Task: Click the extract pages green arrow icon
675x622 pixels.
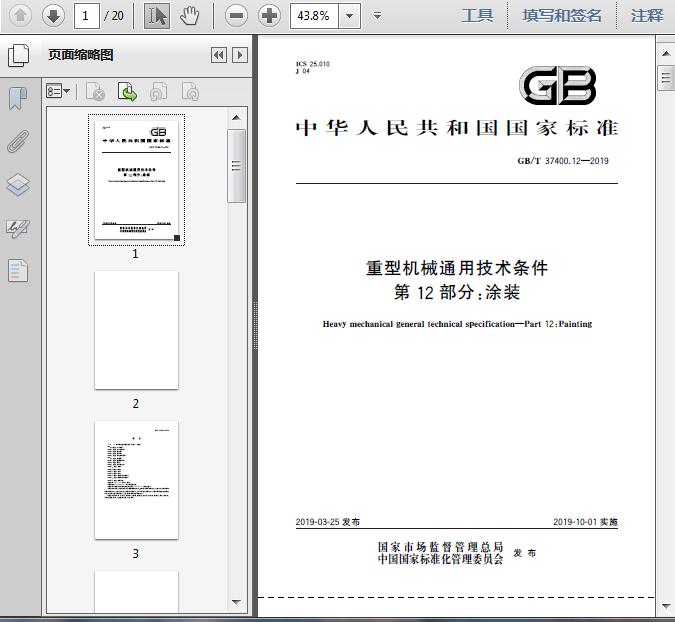Action: (127, 92)
